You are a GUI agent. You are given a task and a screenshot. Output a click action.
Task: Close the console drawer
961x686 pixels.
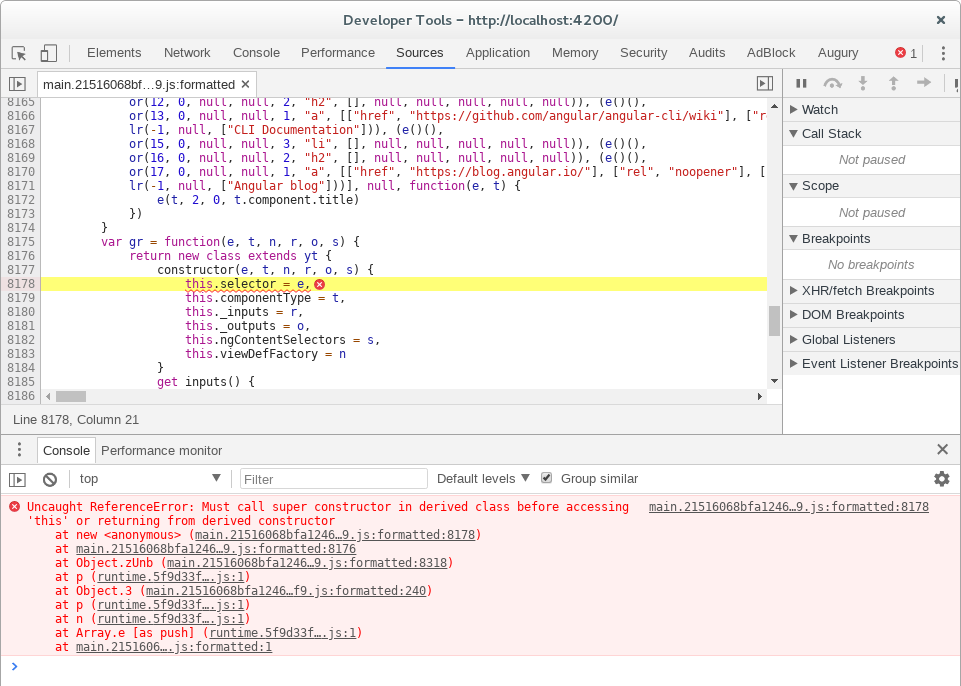[943, 449]
